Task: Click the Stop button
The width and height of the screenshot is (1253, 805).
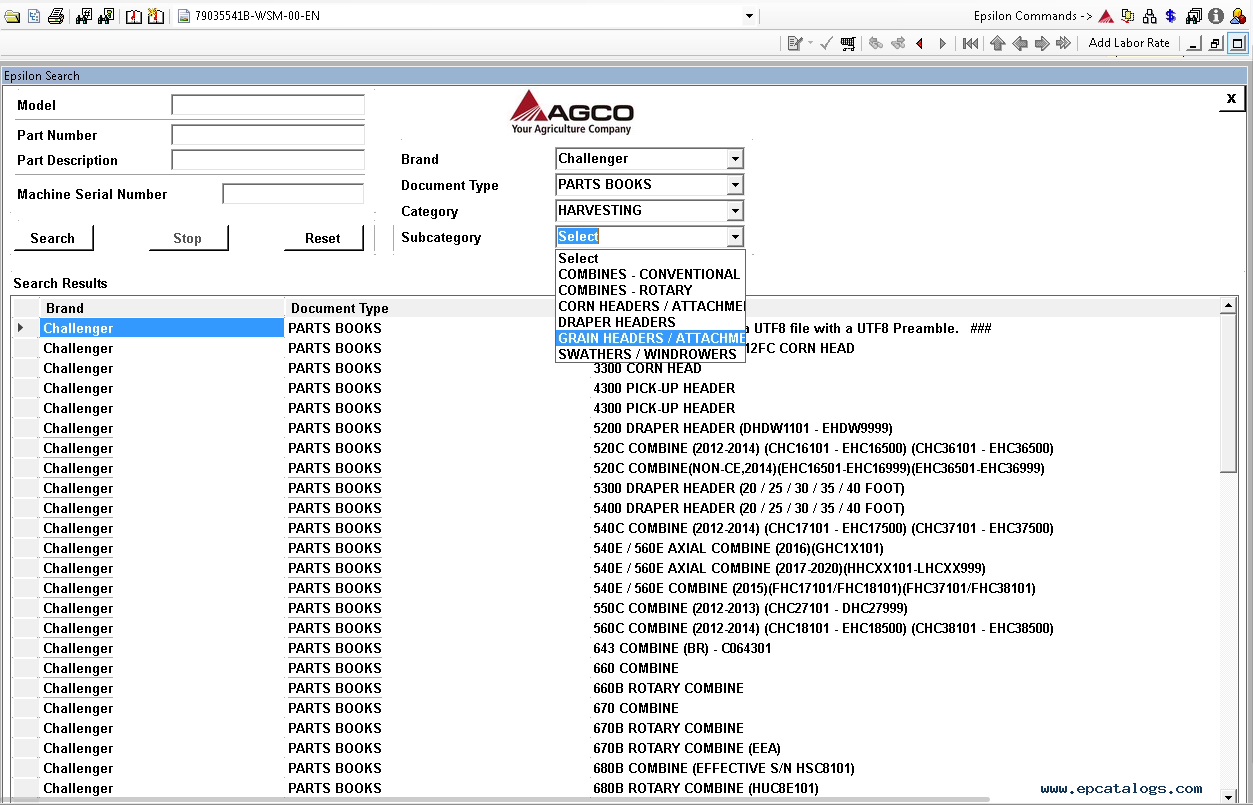Action: pyautogui.click(x=188, y=238)
